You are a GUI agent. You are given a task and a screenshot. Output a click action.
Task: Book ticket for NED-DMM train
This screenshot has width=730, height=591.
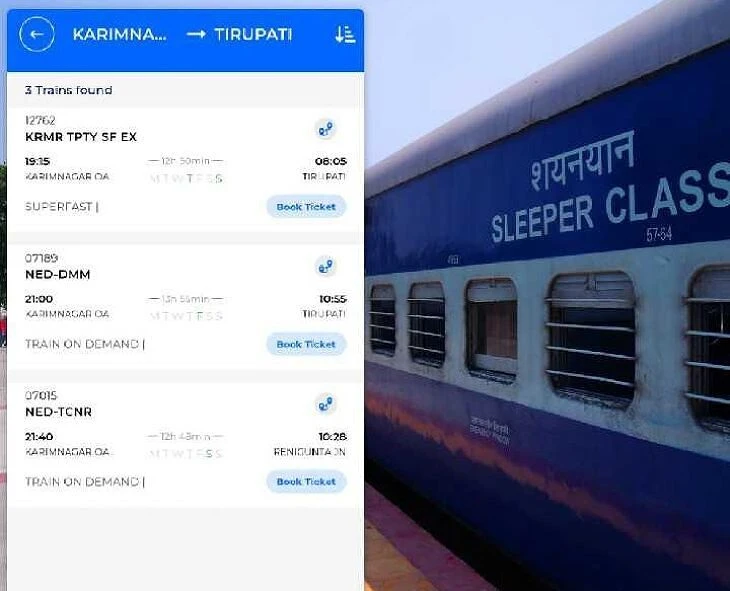click(x=306, y=344)
